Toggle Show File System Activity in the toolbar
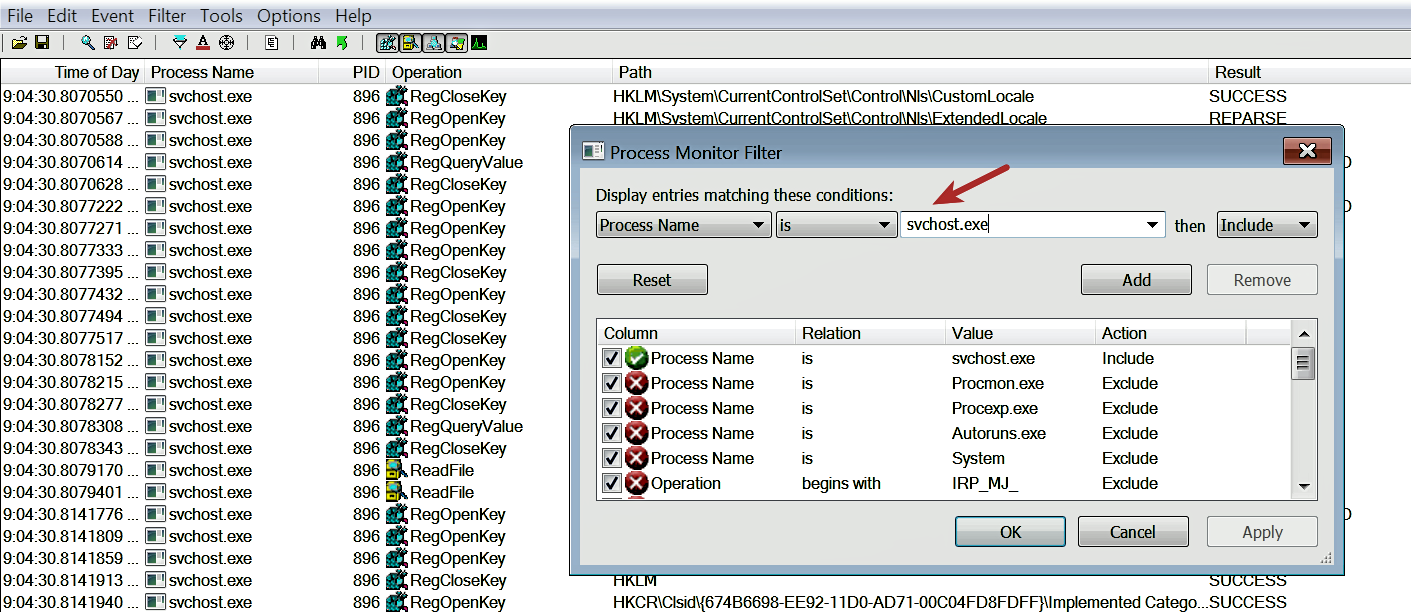 (410, 43)
